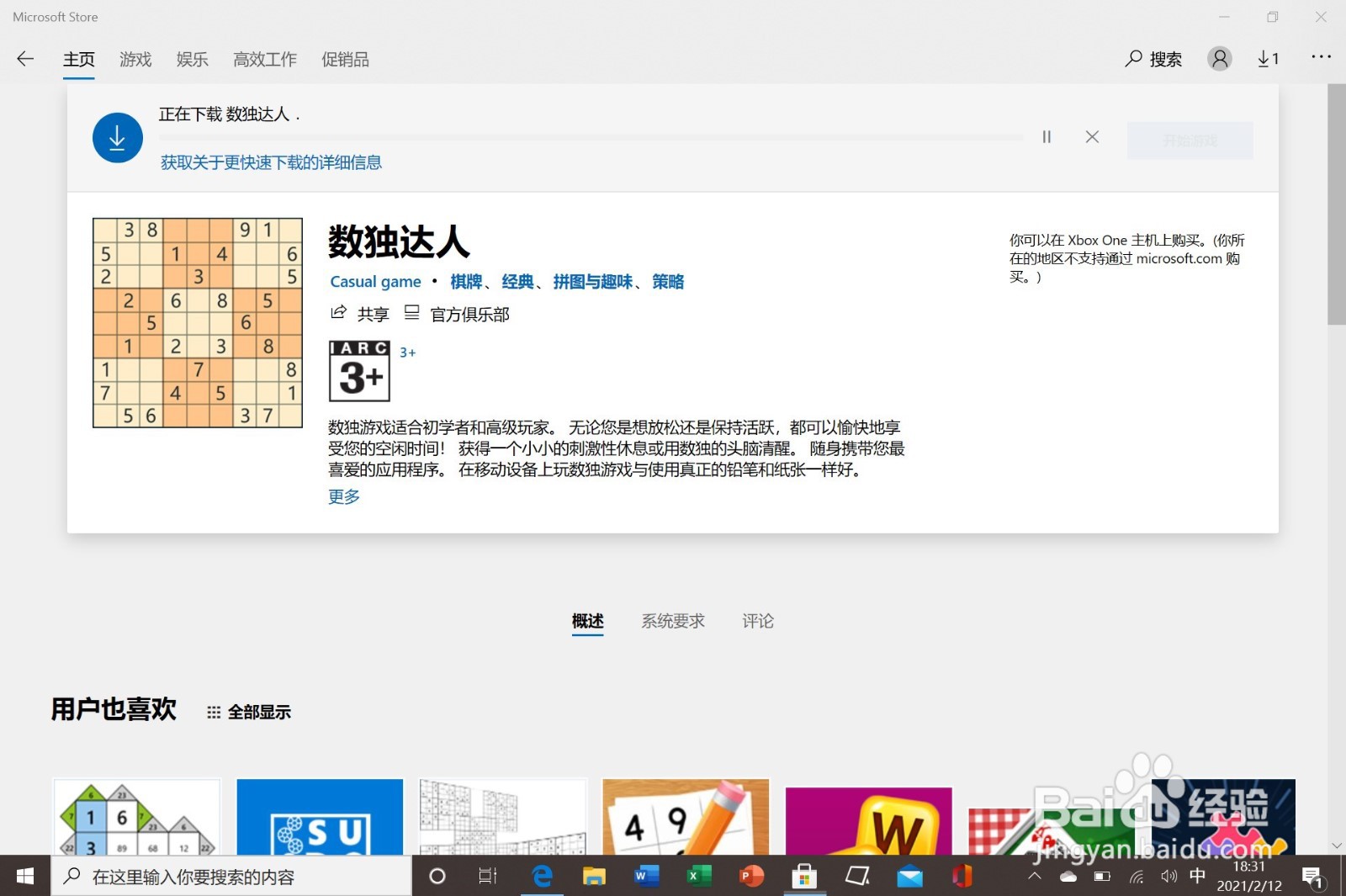Screen dimensions: 1346x896
Task: Click the 18:31 clock and date
Action: [1249, 876]
